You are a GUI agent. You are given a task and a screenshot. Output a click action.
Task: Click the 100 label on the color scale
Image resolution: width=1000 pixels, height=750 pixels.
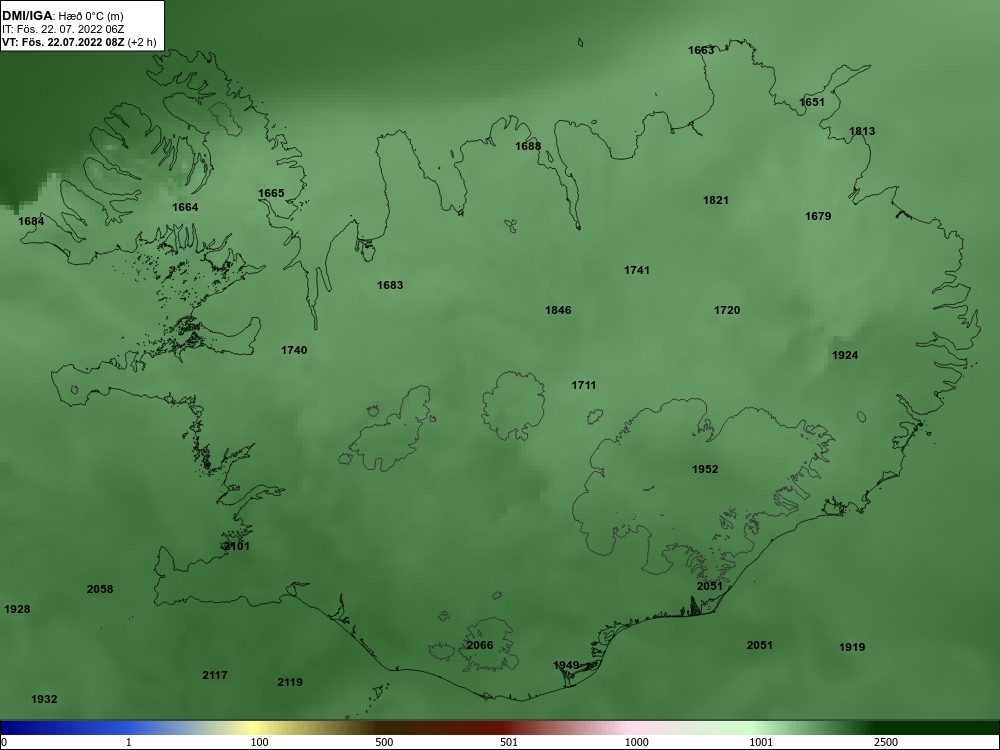tap(260, 742)
